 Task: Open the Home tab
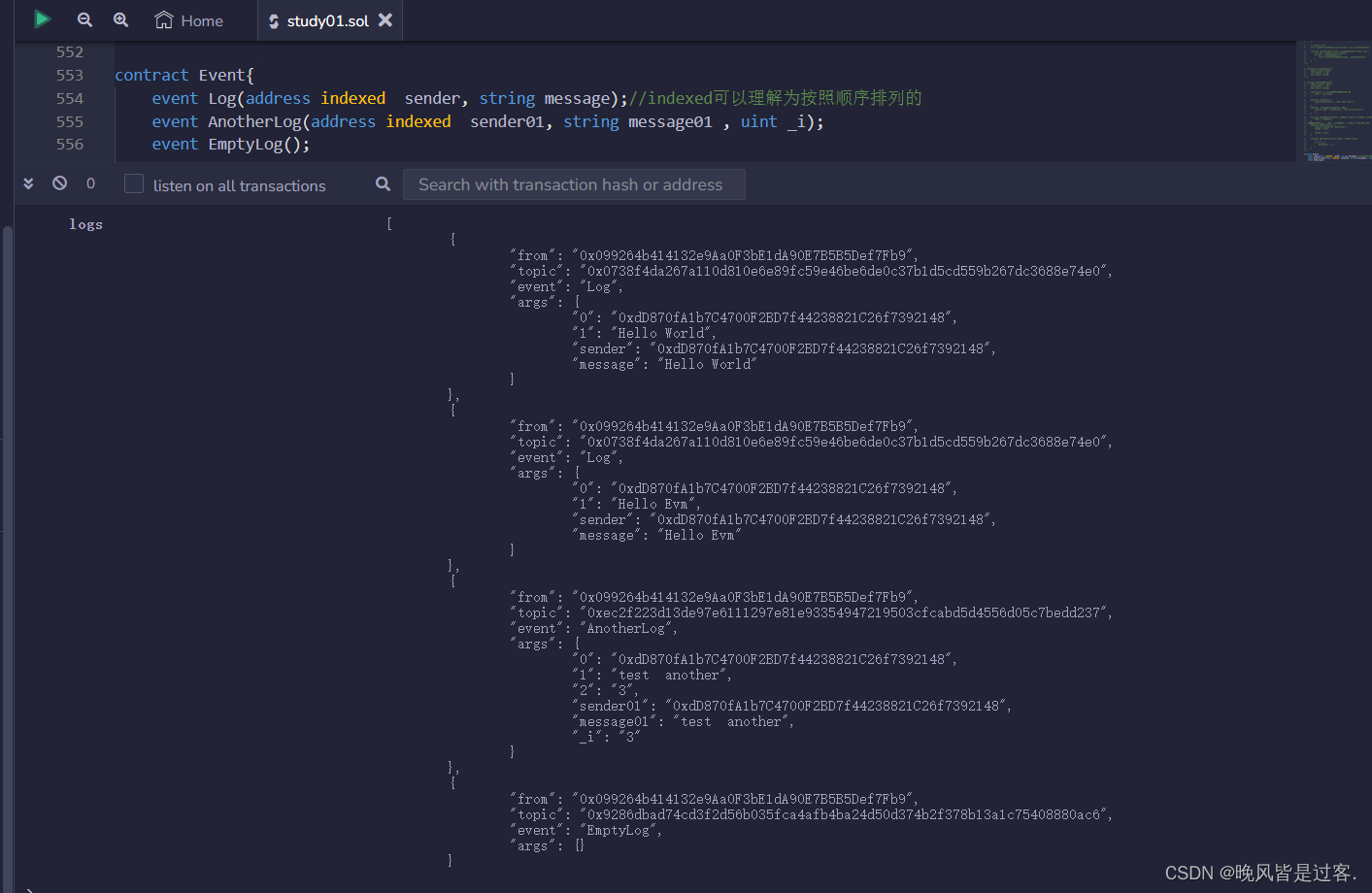click(189, 20)
